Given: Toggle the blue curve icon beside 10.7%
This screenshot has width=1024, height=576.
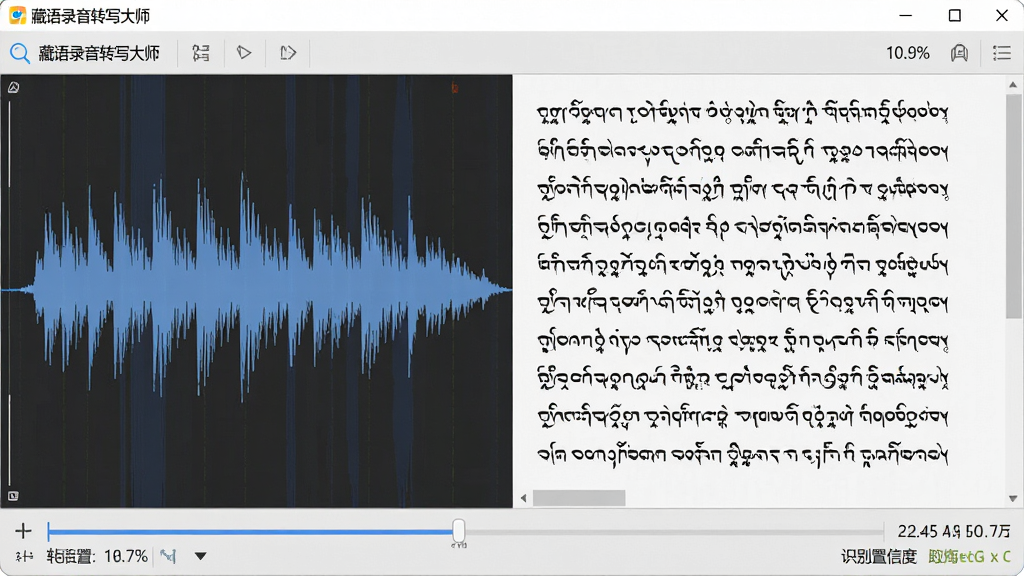Looking at the screenshot, I should 168,556.
